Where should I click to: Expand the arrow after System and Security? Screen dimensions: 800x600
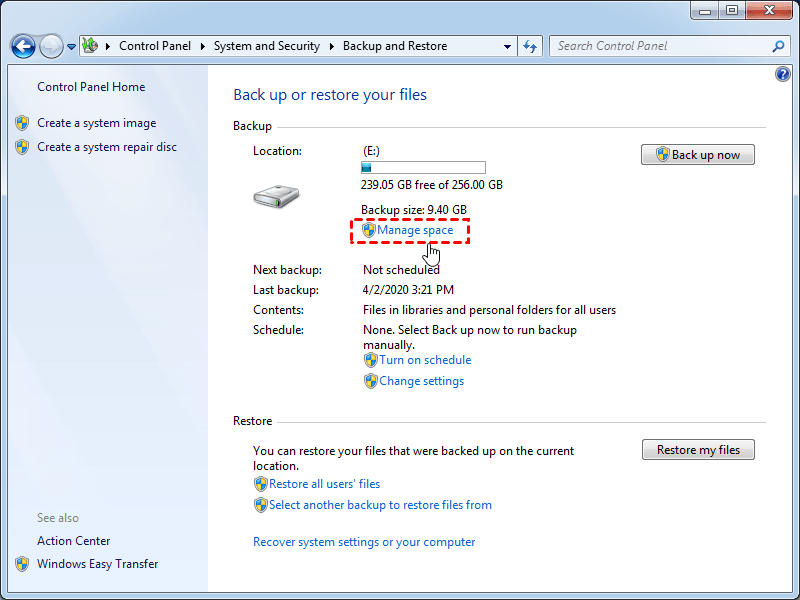332,46
